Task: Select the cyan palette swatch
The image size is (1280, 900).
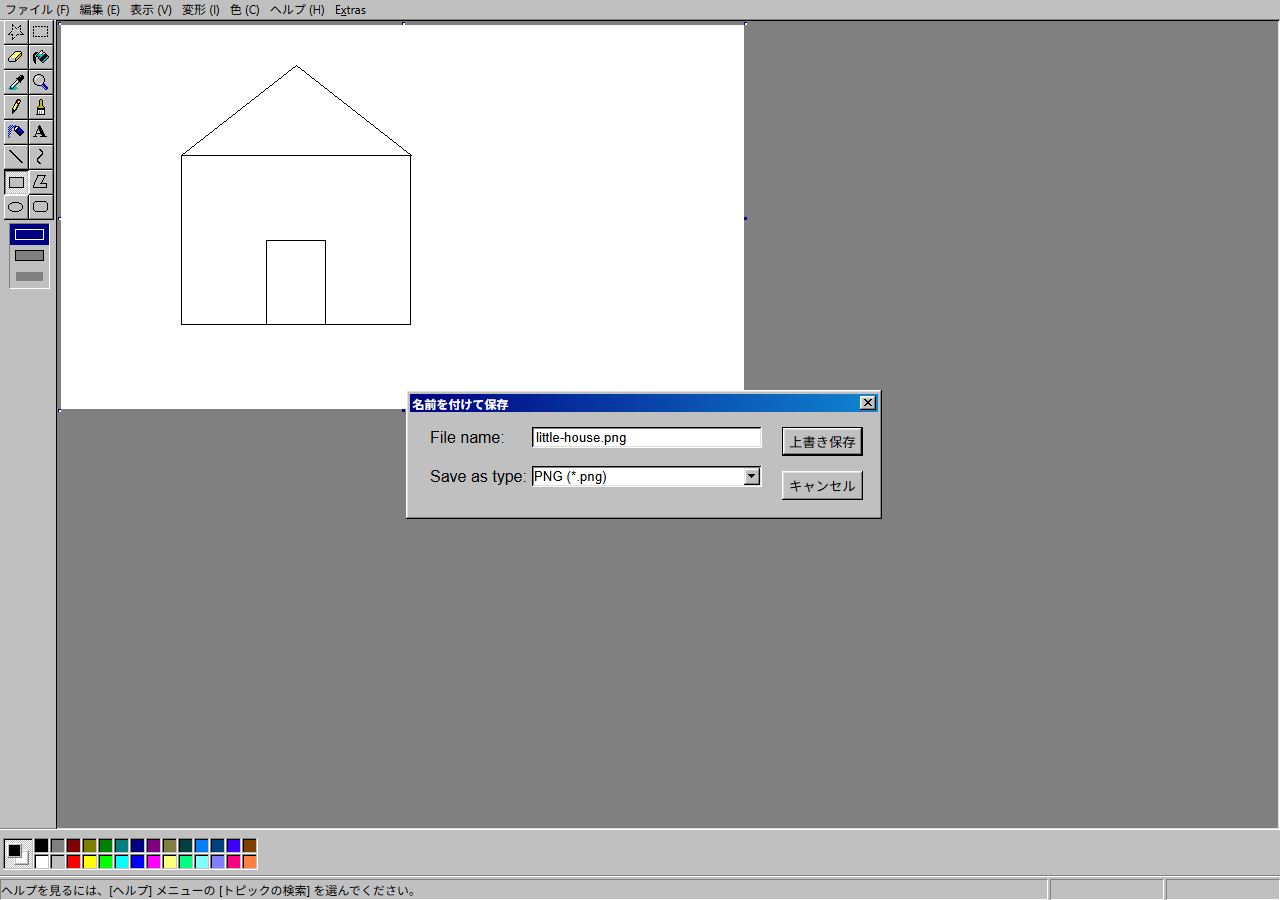Action: (x=121, y=862)
